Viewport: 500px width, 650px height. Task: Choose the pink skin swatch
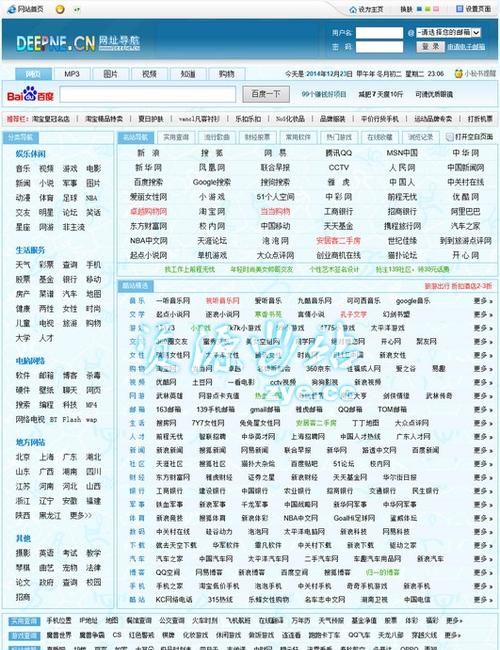(436, 9)
